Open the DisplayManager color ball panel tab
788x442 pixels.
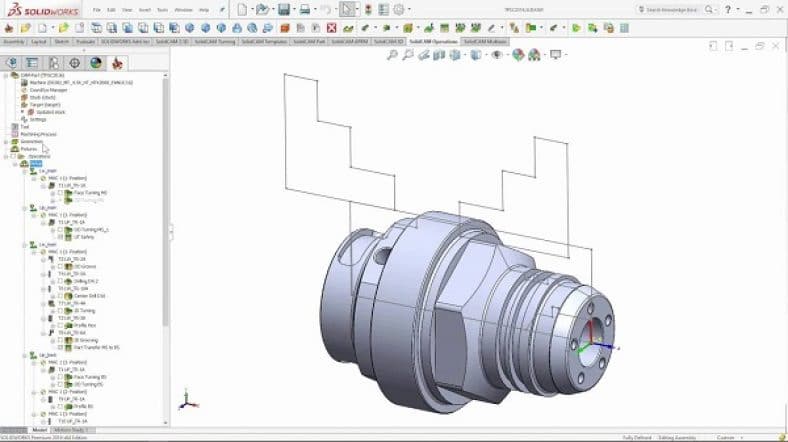coord(95,63)
